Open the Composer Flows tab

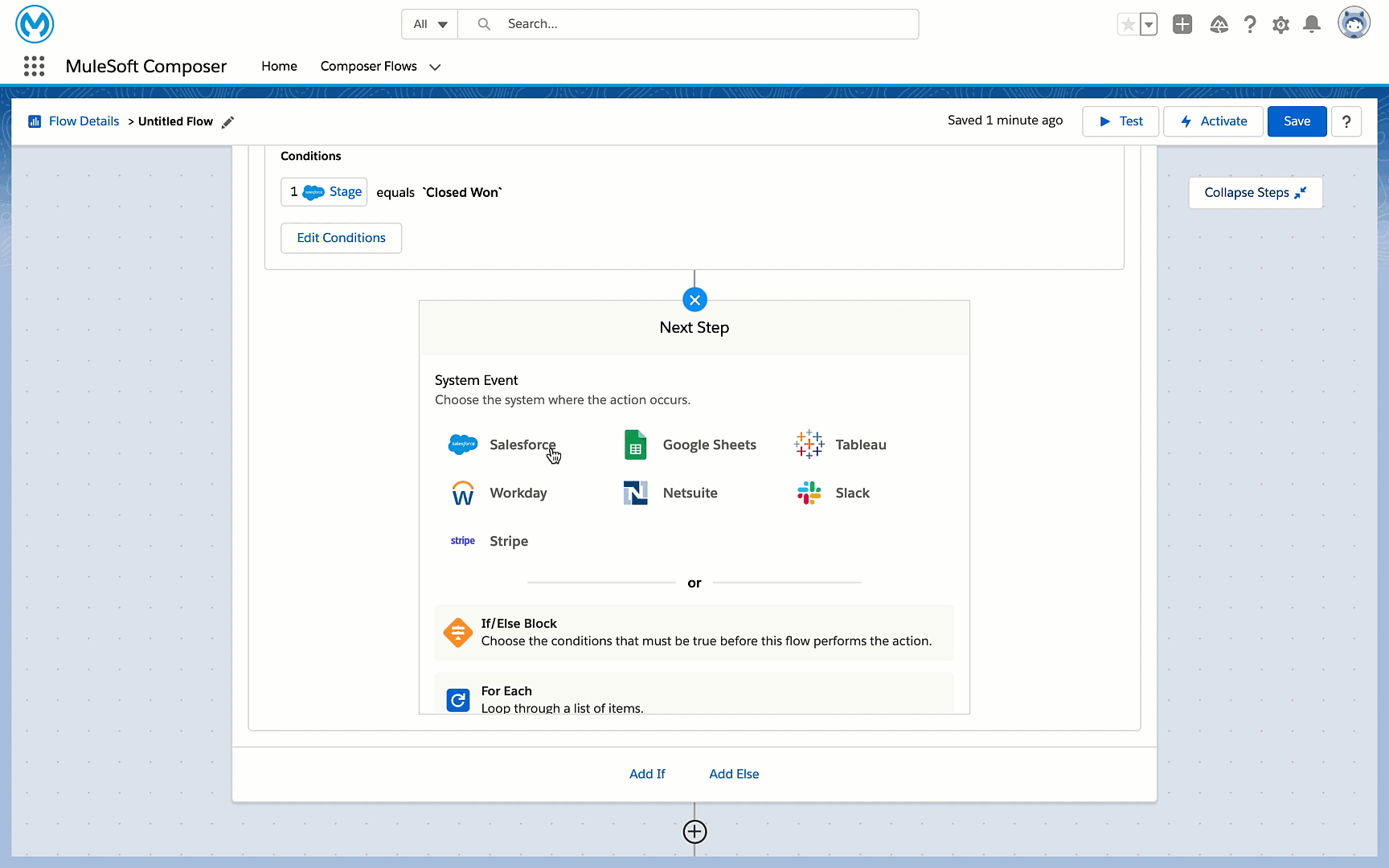(x=369, y=66)
